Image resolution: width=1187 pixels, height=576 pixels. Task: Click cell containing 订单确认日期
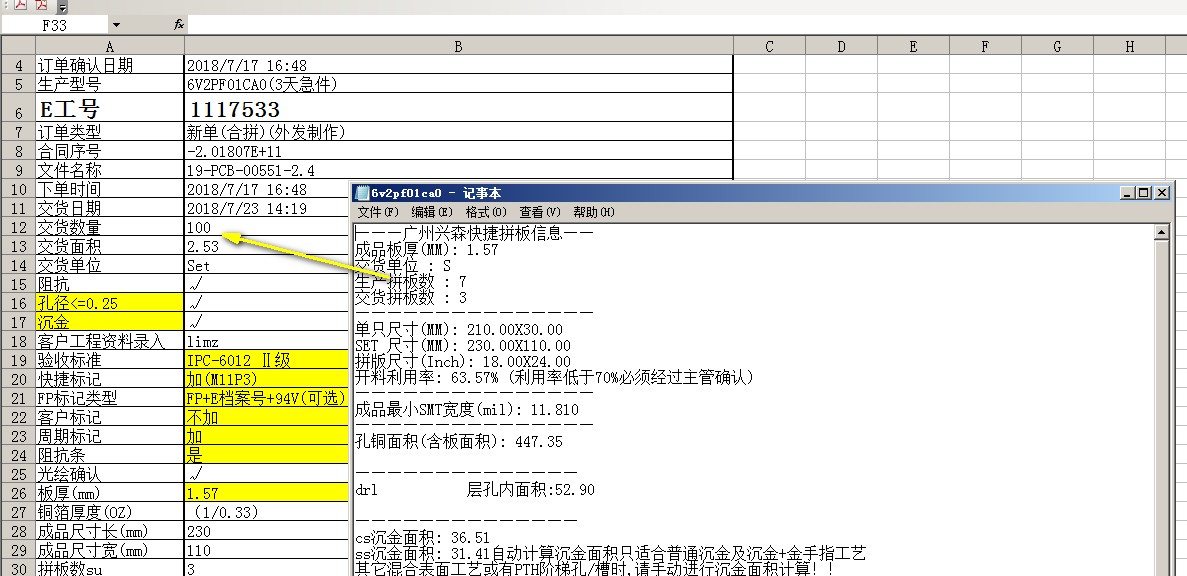(x=109, y=65)
